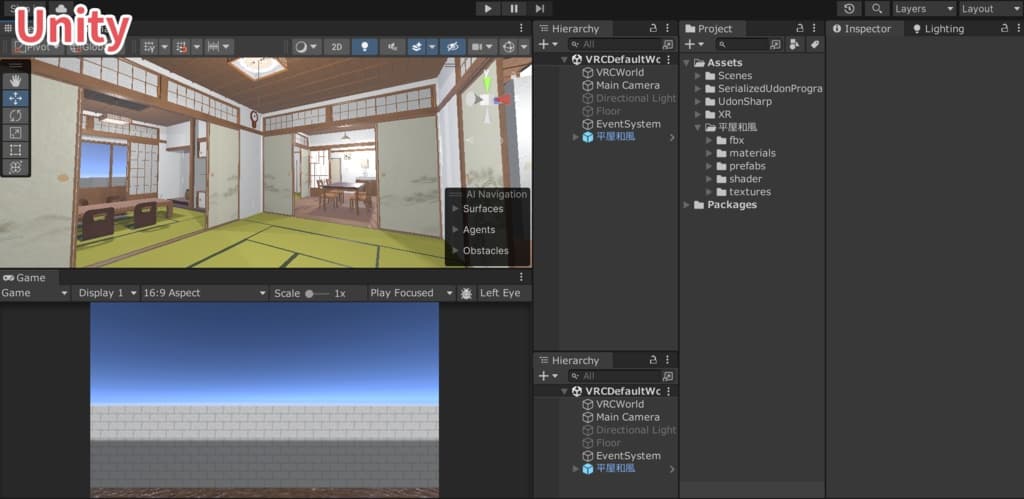Click the Left Eye button
This screenshot has width=1024, height=499.
pyautogui.click(x=500, y=293)
